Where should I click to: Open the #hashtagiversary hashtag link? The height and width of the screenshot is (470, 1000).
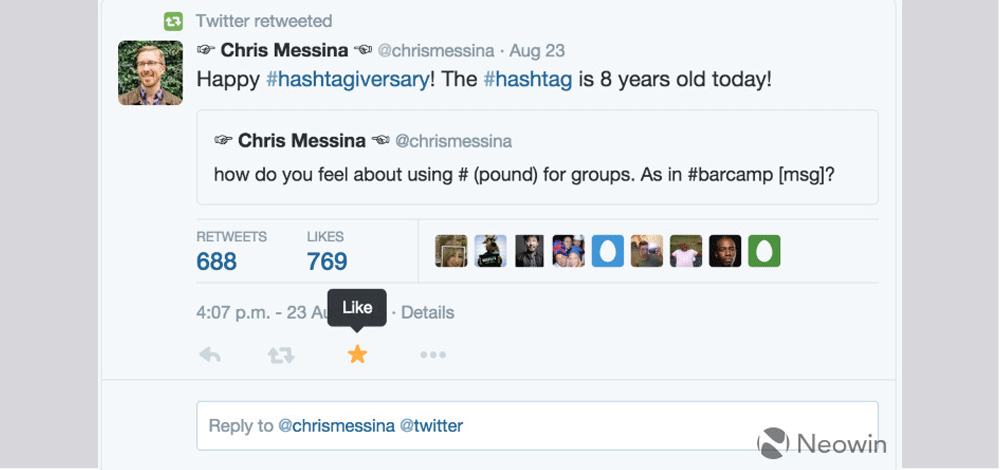[x=347, y=79]
